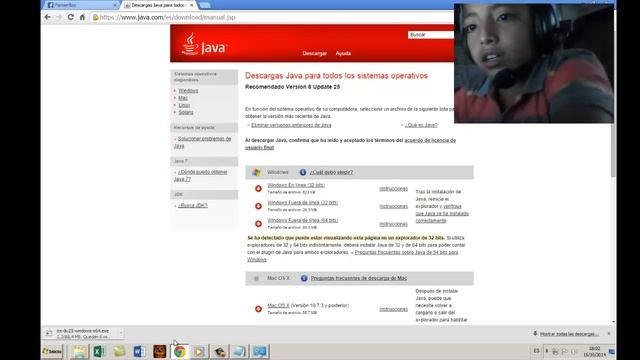Download the Mac OS X installer link
Image resolution: width=640 pixels, height=360 pixels.
278,305
